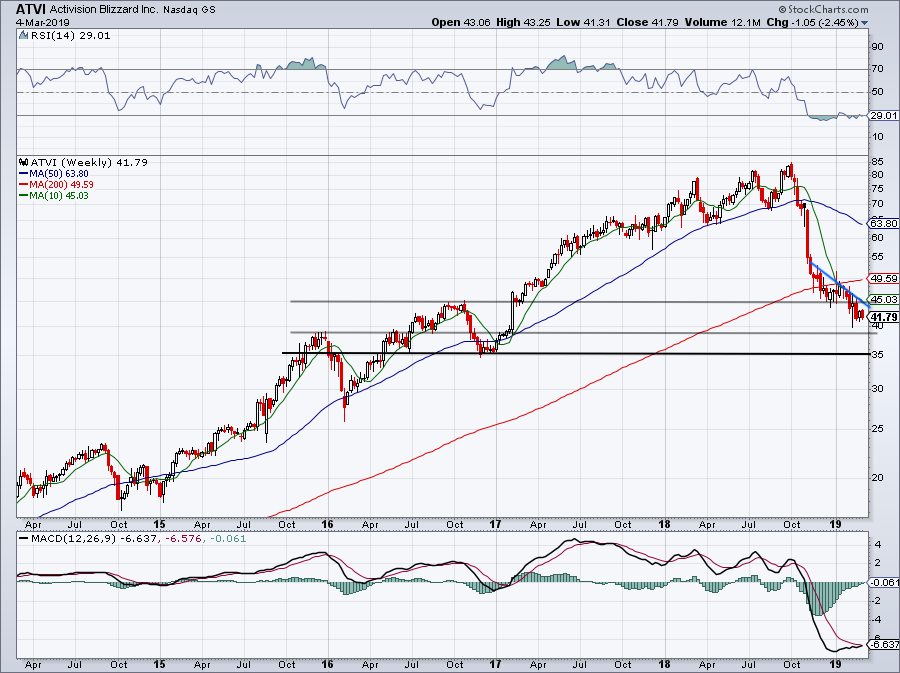Image resolution: width=900 pixels, height=673 pixels.
Task: Click the Close 41.79 value in header
Action: pos(647,22)
